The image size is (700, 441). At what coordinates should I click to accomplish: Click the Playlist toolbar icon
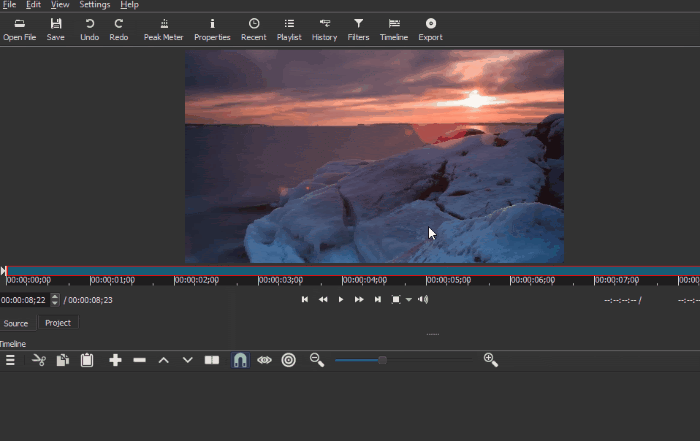289,28
